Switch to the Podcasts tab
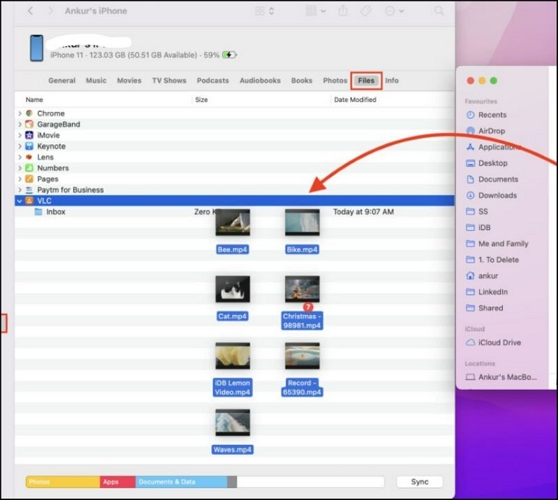This screenshot has height=500, width=558. [x=213, y=80]
